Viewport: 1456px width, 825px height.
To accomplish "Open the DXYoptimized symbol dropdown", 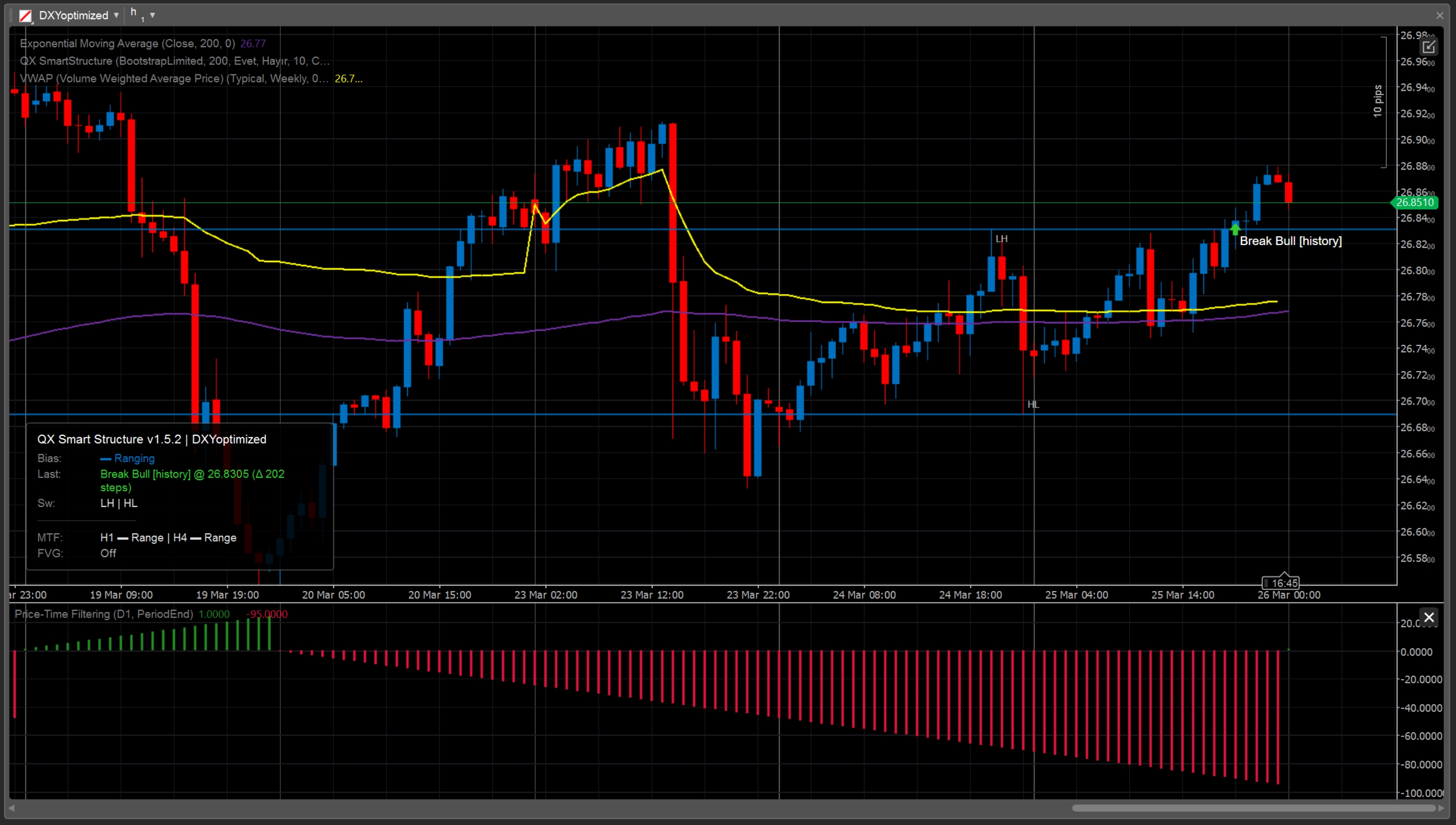I will [x=116, y=15].
